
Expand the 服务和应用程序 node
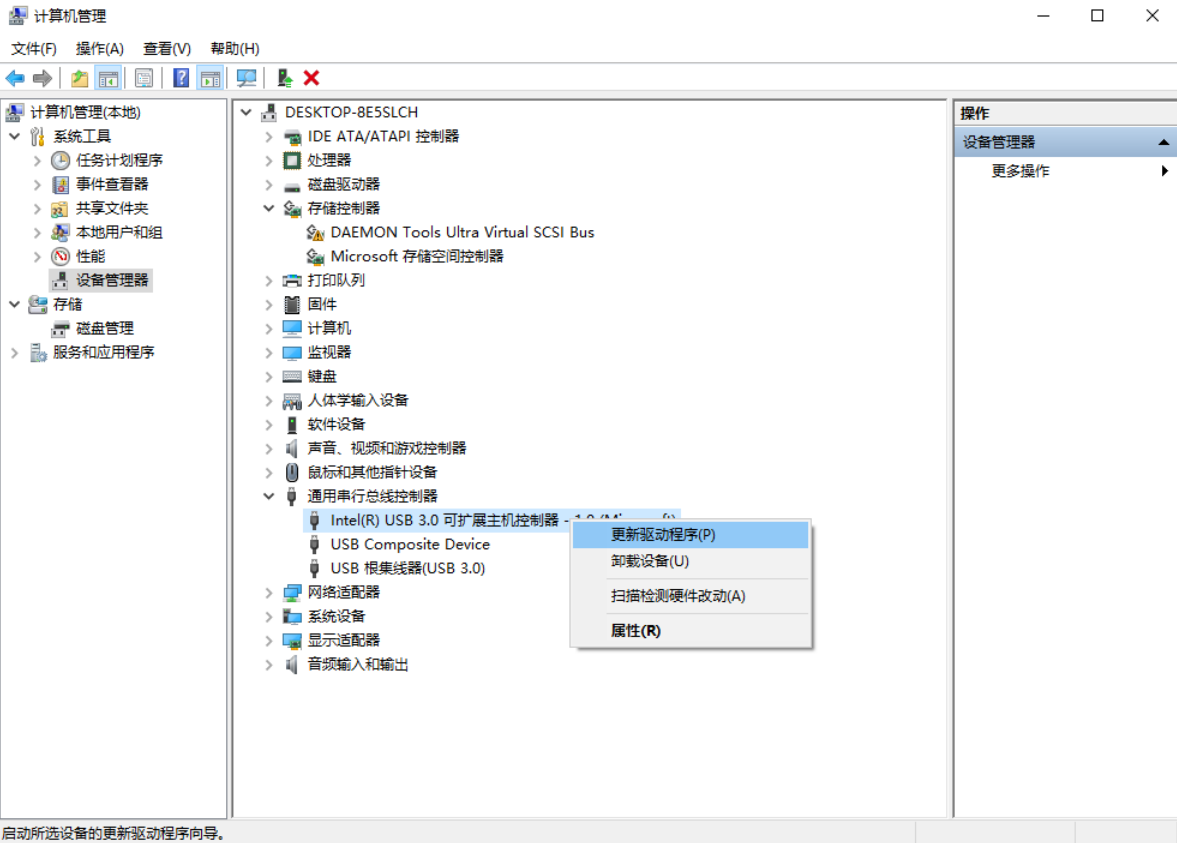pyautogui.click(x=14, y=352)
